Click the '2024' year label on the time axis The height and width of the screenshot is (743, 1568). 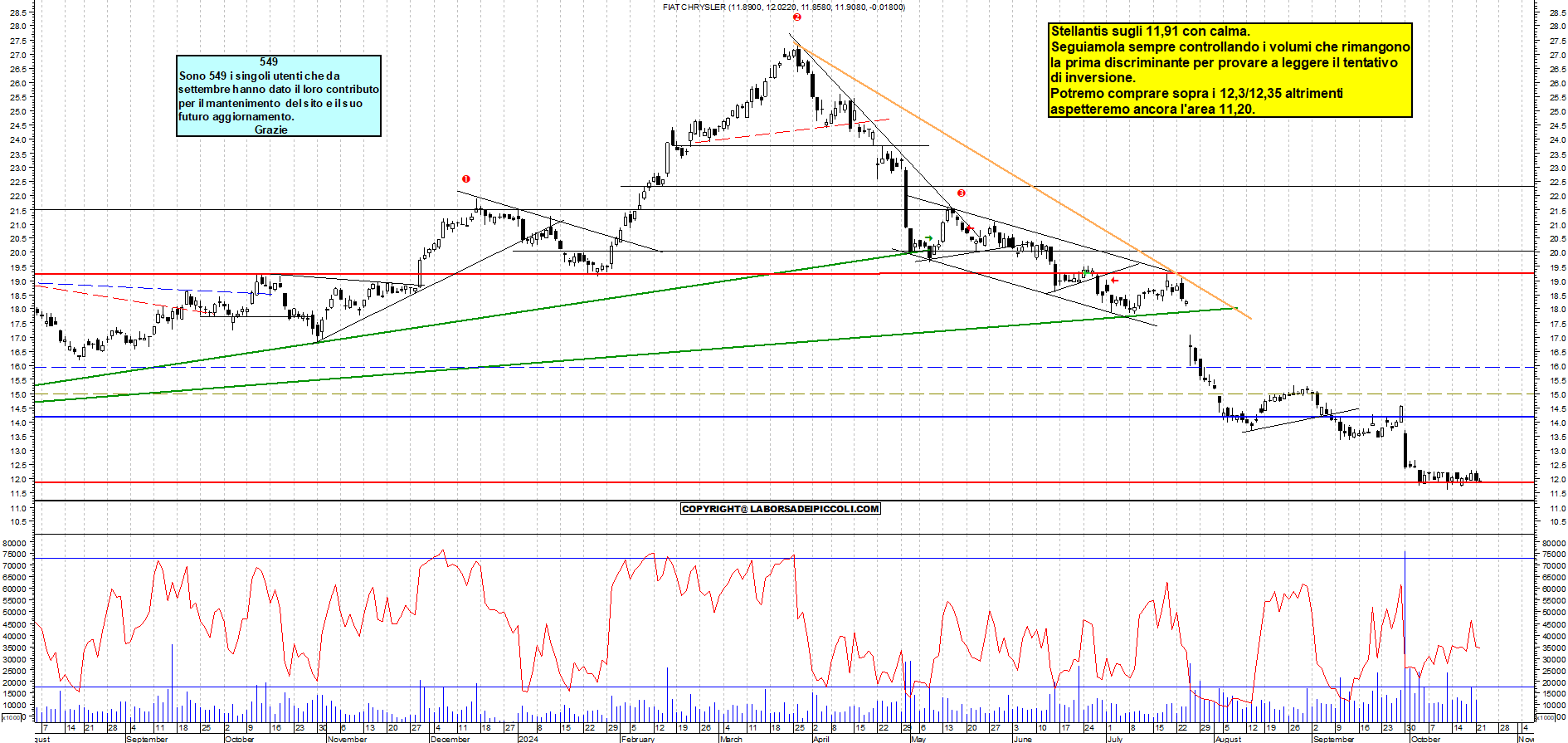(528, 739)
